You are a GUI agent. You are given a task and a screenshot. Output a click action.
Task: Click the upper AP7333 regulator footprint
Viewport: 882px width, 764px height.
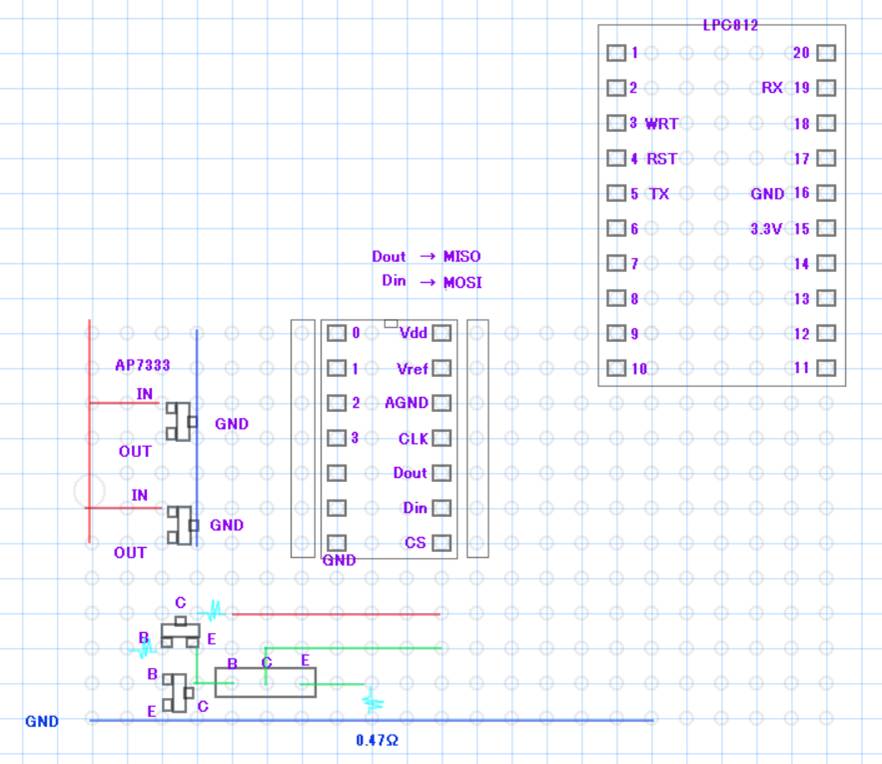click(x=181, y=421)
